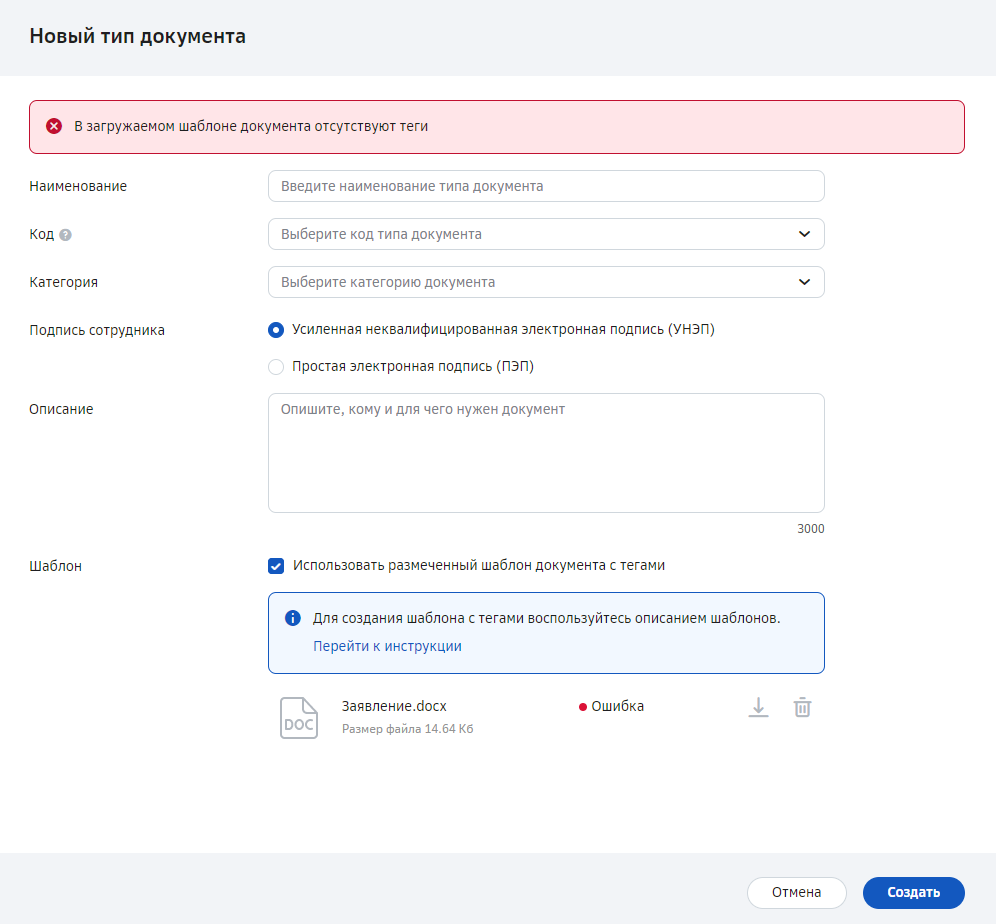Click the Заявление.docx file name
This screenshot has height=924, width=996.
tap(394, 706)
